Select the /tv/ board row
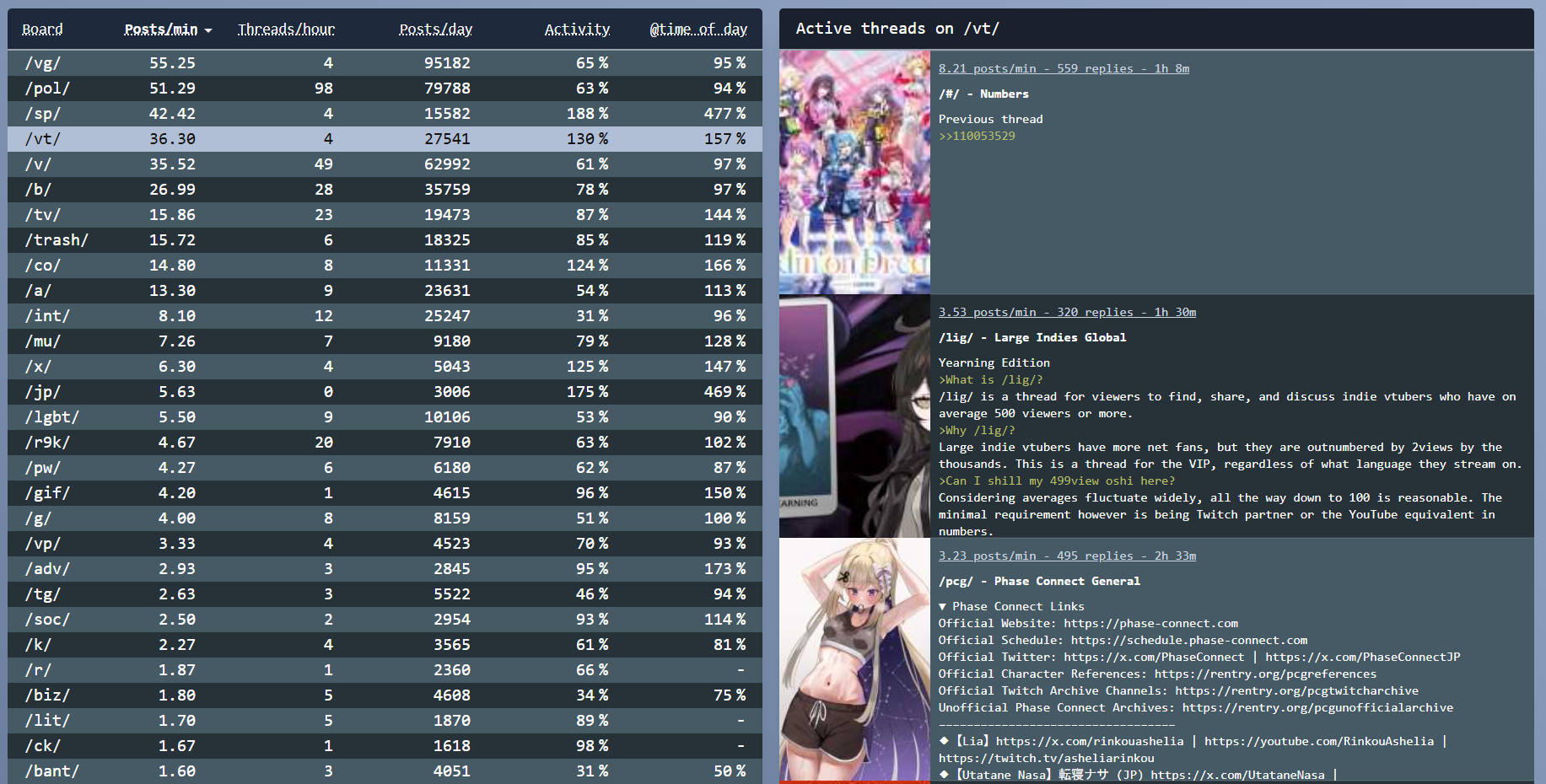Screen dimensions: 1546x784 [x=385, y=215]
